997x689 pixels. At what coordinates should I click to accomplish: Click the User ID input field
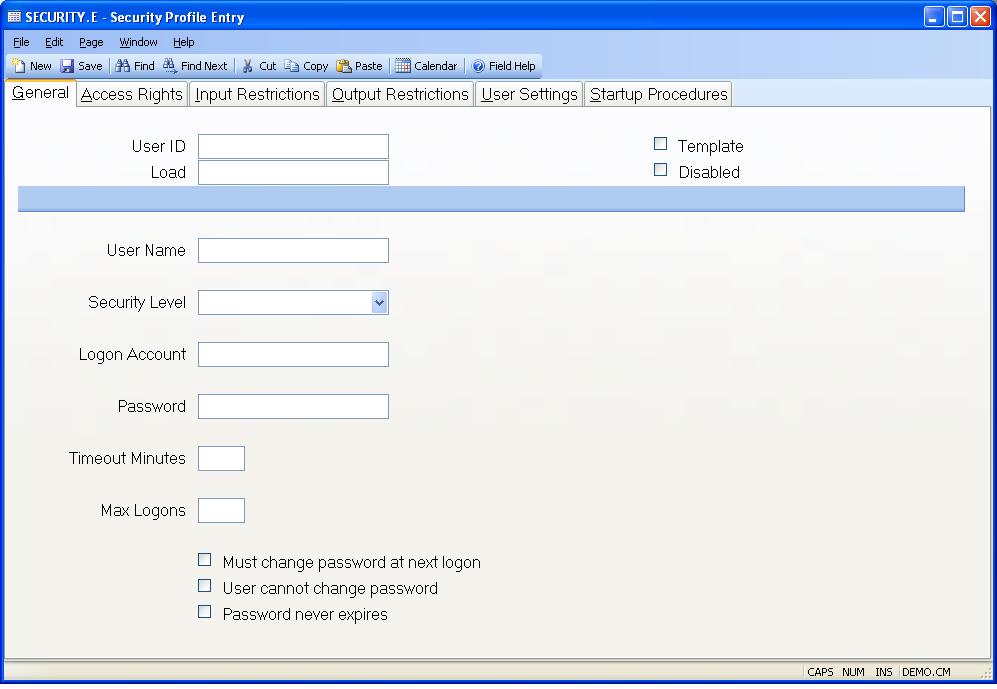coord(293,146)
